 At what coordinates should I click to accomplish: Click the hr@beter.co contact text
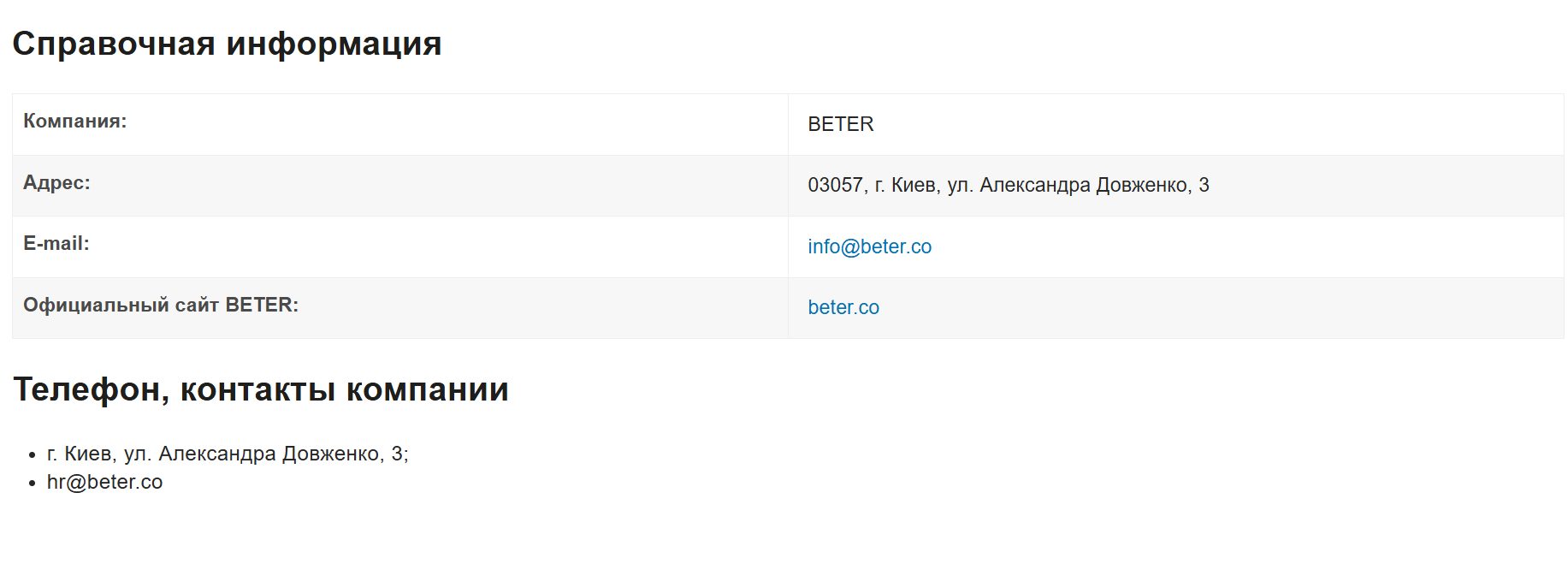tap(104, 482)
